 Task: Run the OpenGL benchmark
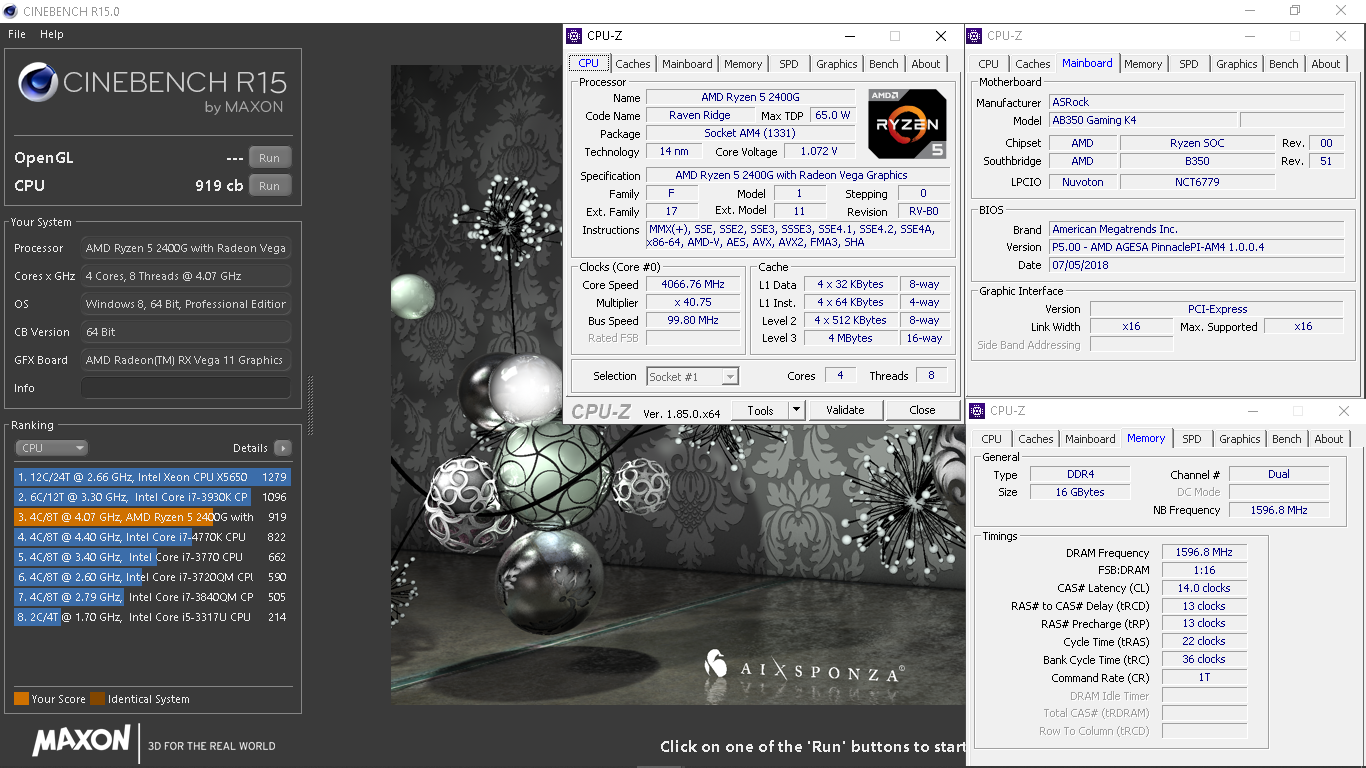click(x=270, y=158)
